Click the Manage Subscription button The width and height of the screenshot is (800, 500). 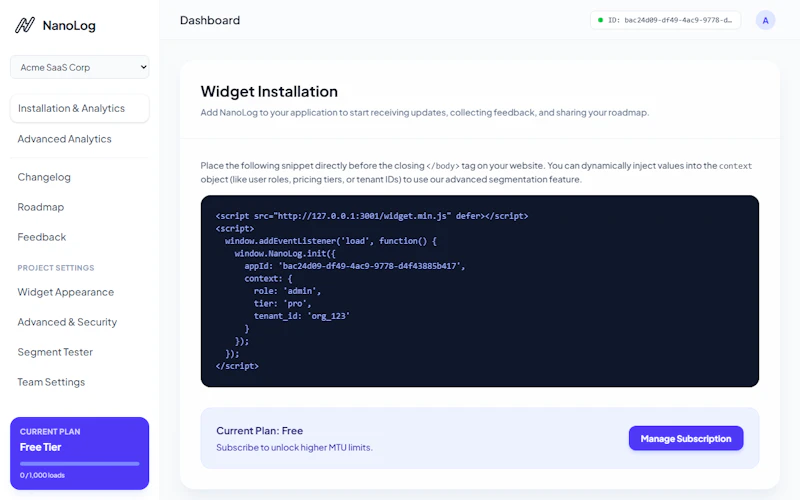pyautogui.click(x=686, y=438)
